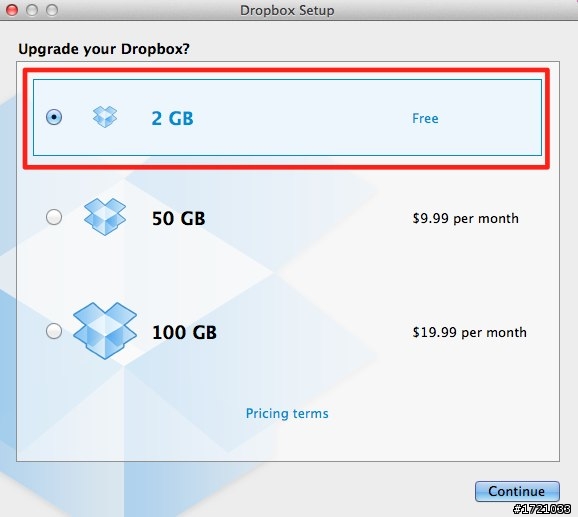Click the "Dropbox Setup" window title
Viewport: 578px width, 517px height.
[x=287, y=10]
